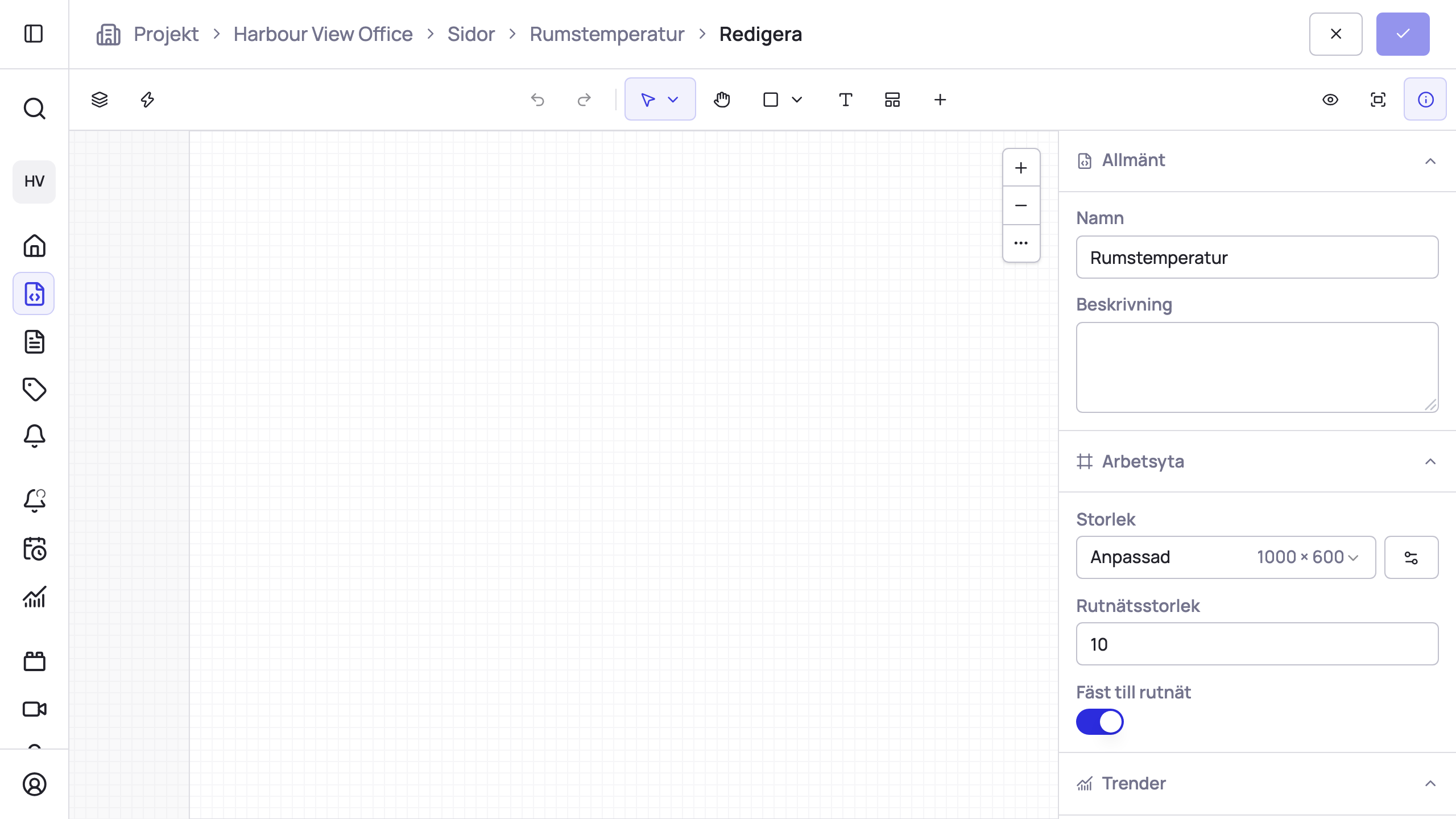This screenshot has width=1456, height=819.
Task: Open the lightning bolt actions icon
Action: [x=147, y=100]
